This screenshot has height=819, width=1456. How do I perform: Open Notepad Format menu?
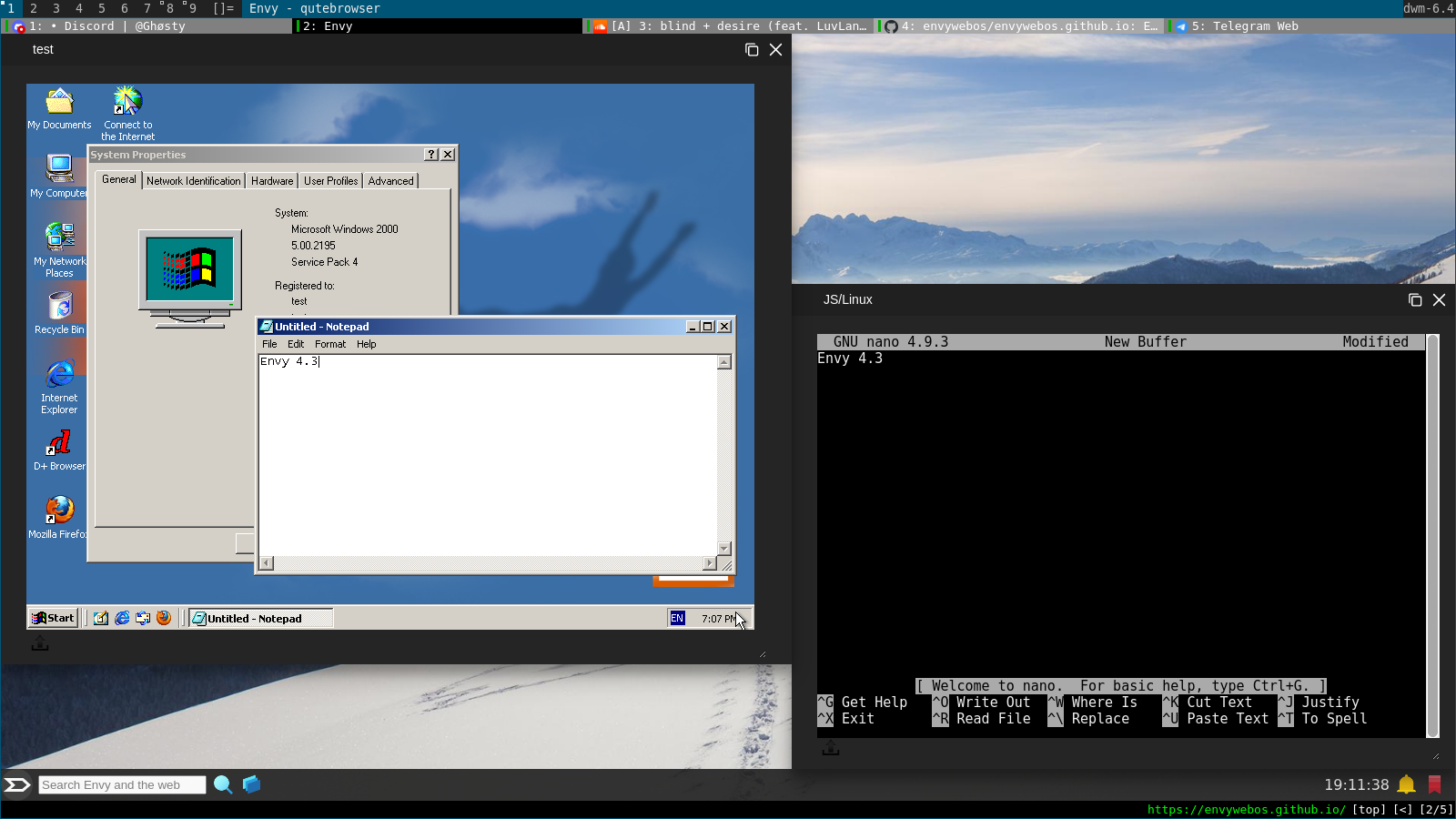tap(330, 344)
